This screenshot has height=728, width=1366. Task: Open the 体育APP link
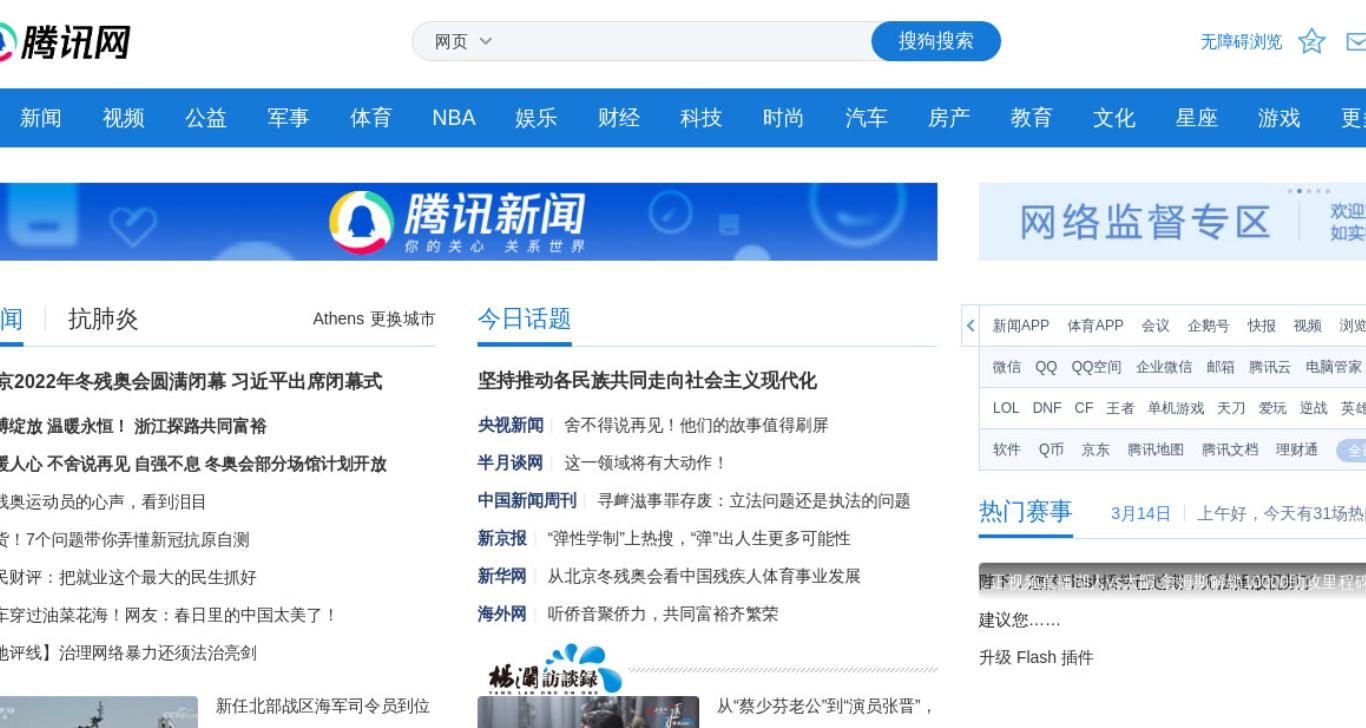tap(1096, 326)
